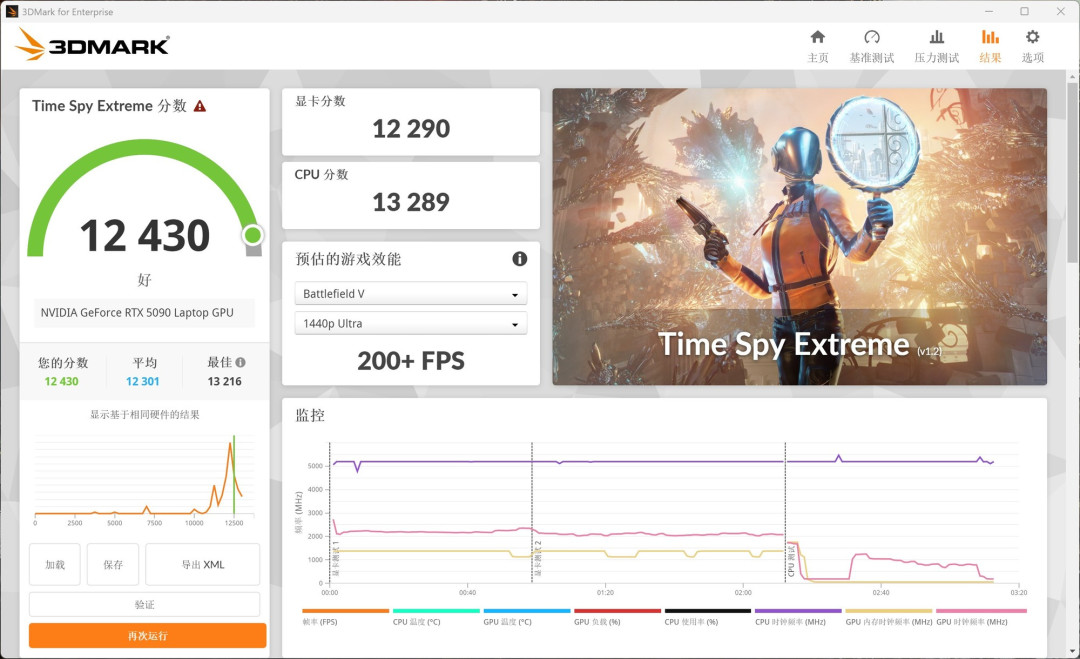Click the 好 rating under the score

pos(145,280)
